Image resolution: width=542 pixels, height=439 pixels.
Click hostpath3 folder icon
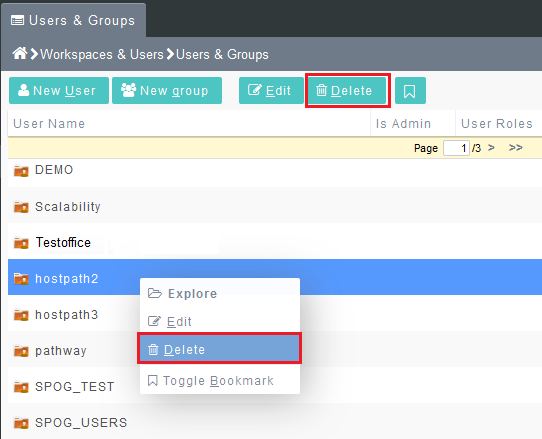(21, 315)
